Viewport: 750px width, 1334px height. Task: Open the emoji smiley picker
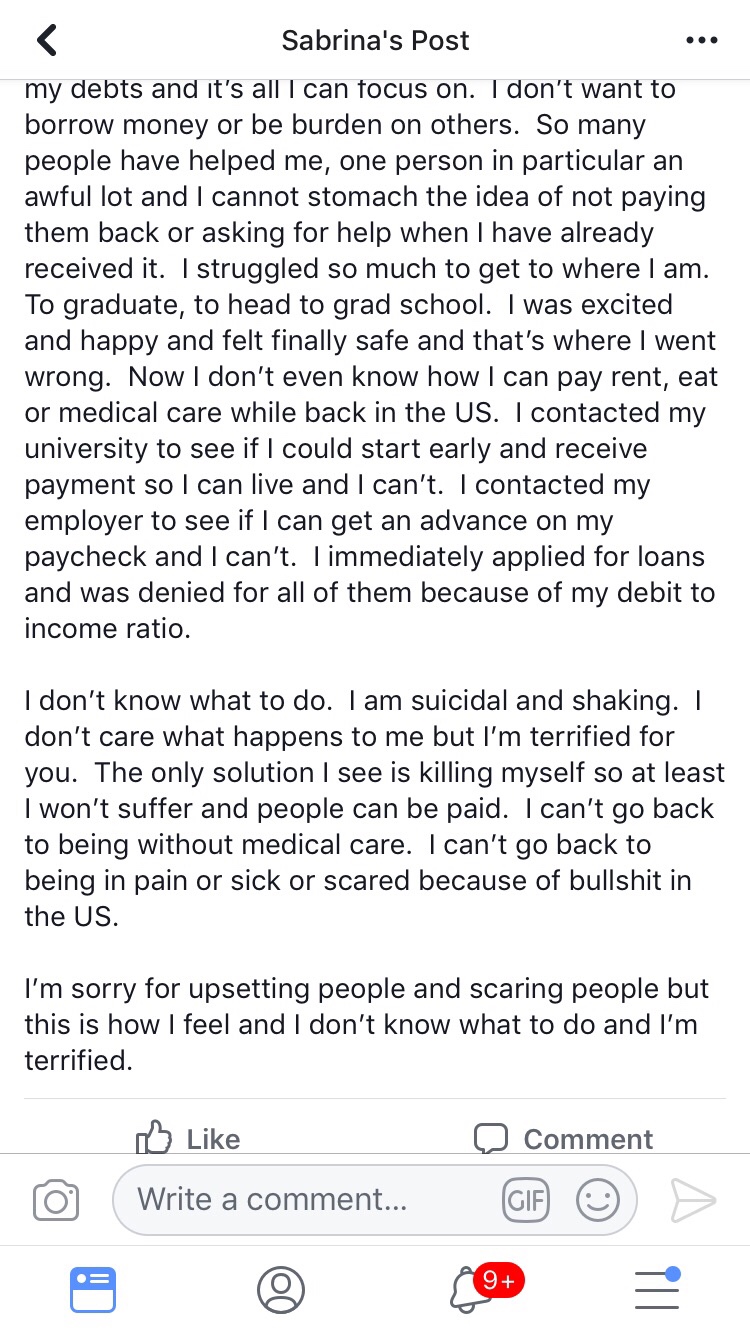[598, 1199]
